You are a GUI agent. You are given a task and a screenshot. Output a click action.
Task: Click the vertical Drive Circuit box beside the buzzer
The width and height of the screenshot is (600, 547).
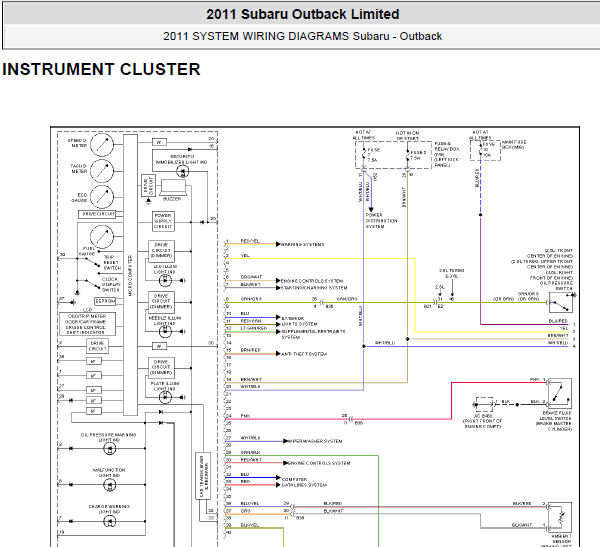coord(148,186)
